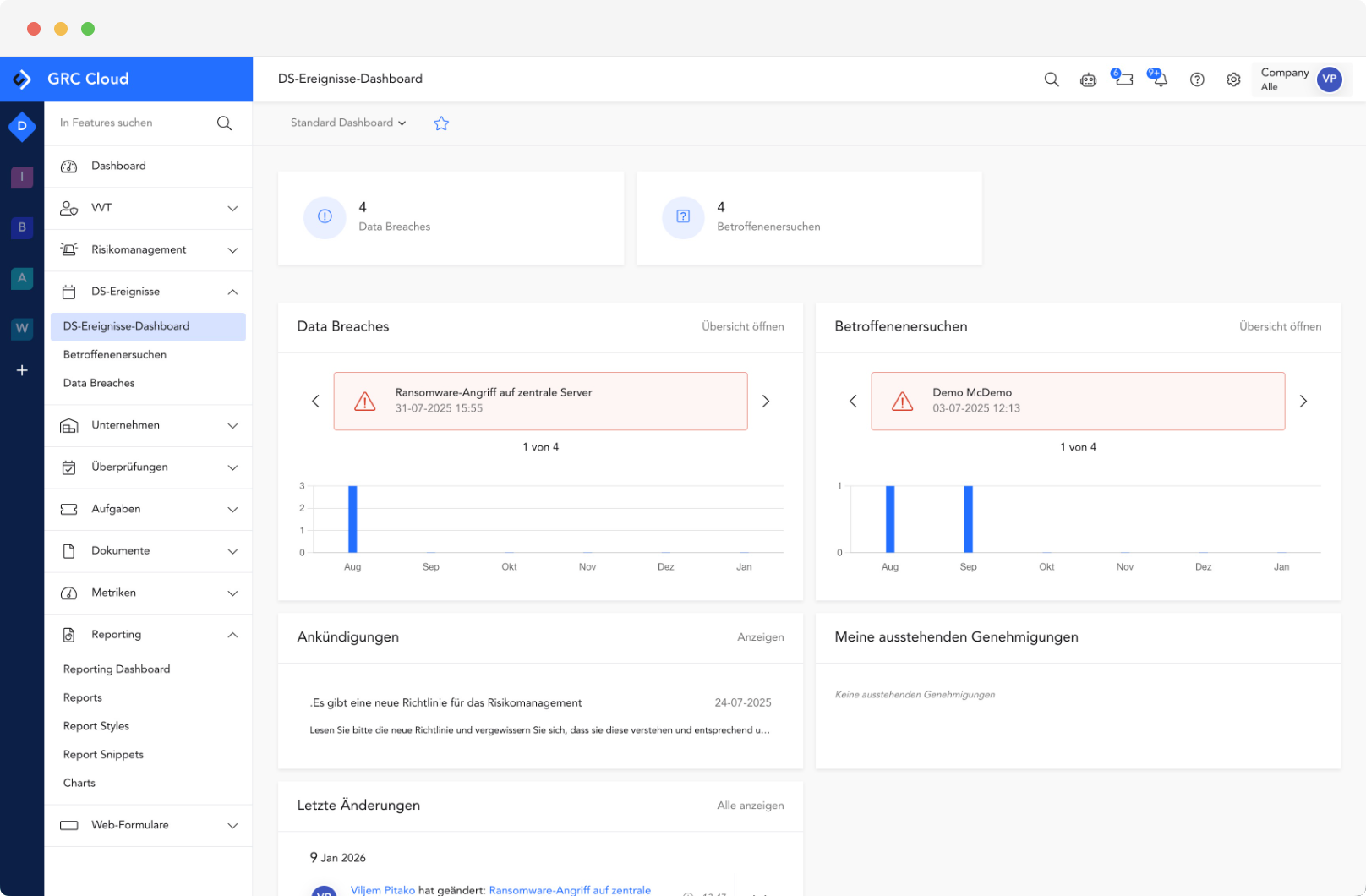Screen dimensions: 1366x896
Task: Expand the Reporting section chevron
Action: click(232, 635)
